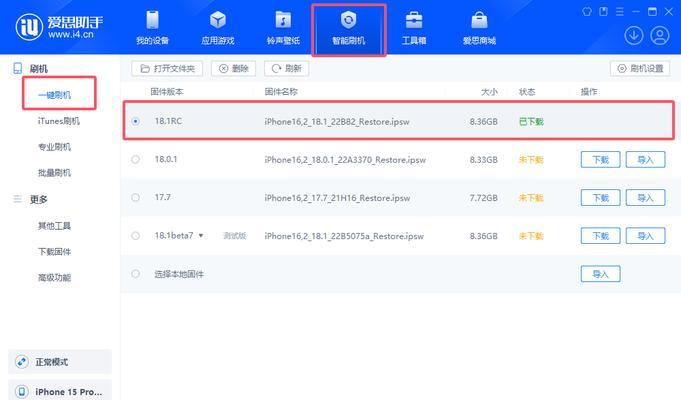Click iPhone16,2_18.0.1_22A3370_Restore.ipsw file name
This screenshot has width=681, height=400.
(345, 160)
